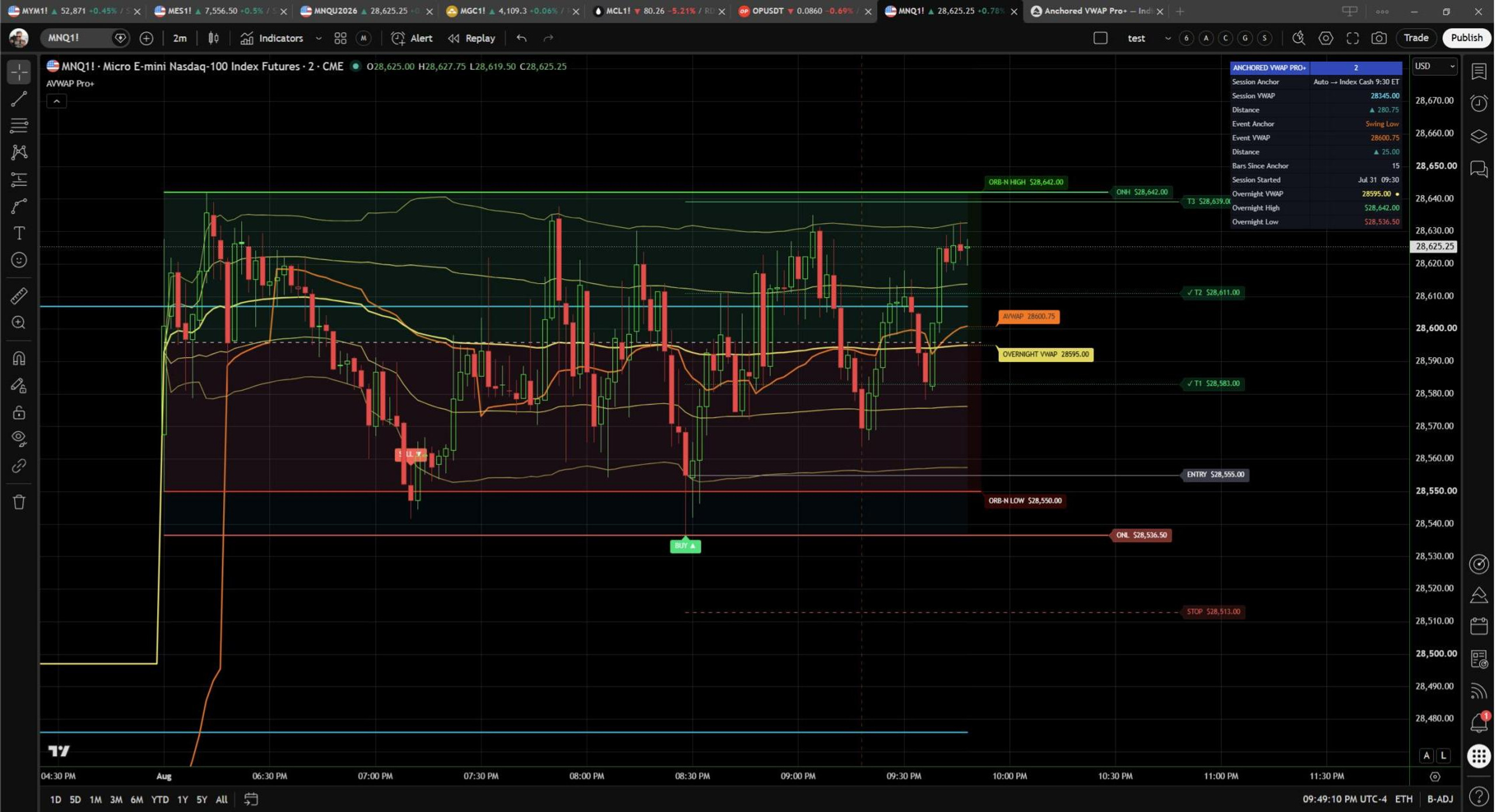Image resolution: width=1495 pixels, height=812 pixels.
Task: Set the YTD date range
Action: [160, 799]
